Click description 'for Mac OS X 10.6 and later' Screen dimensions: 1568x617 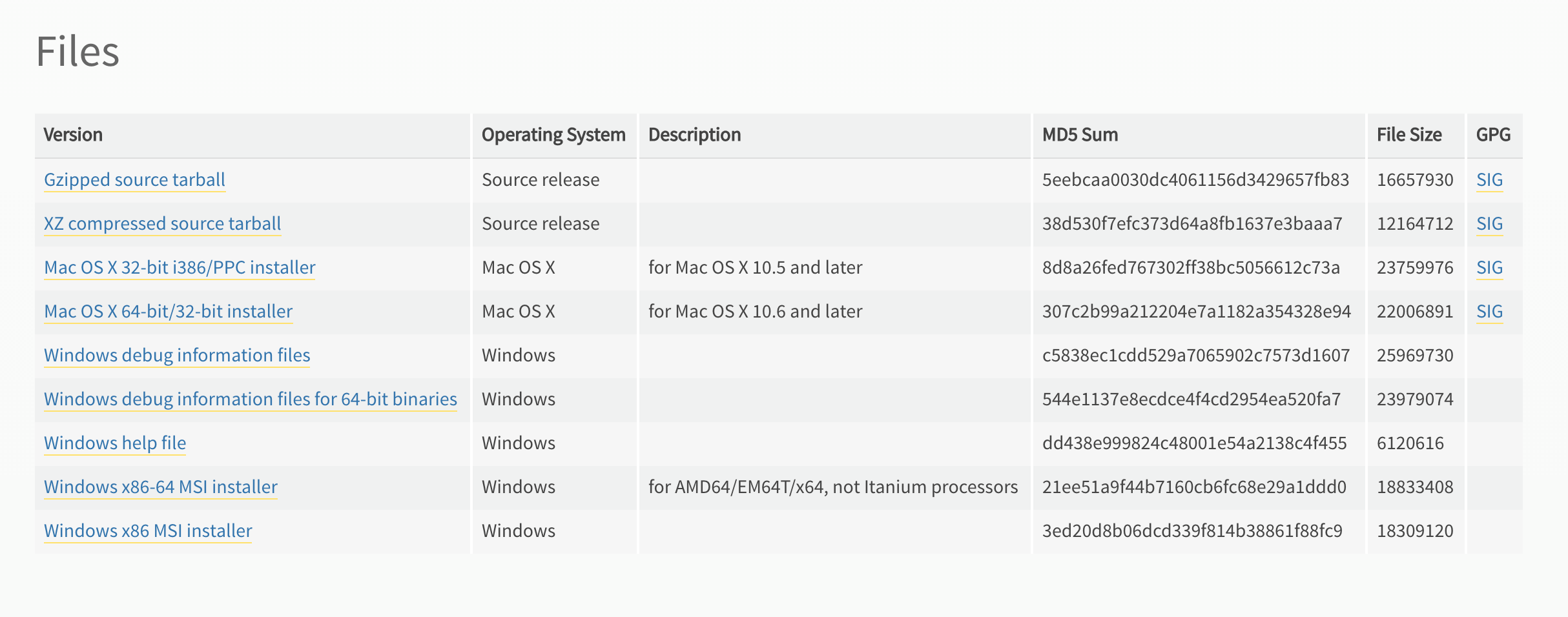pos(756,311)
